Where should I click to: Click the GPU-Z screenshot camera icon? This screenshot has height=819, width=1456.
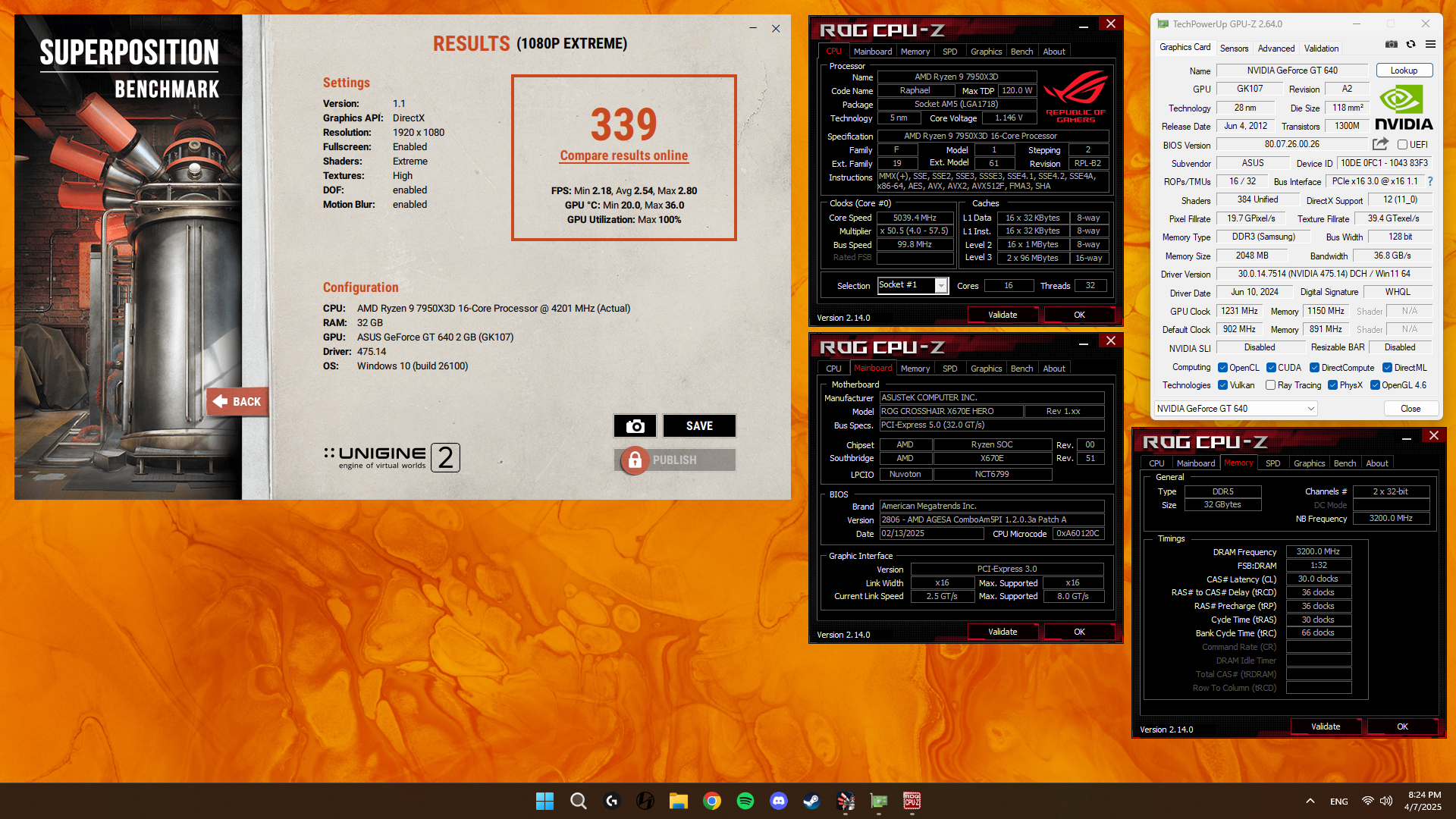(x=1392, y=45)
